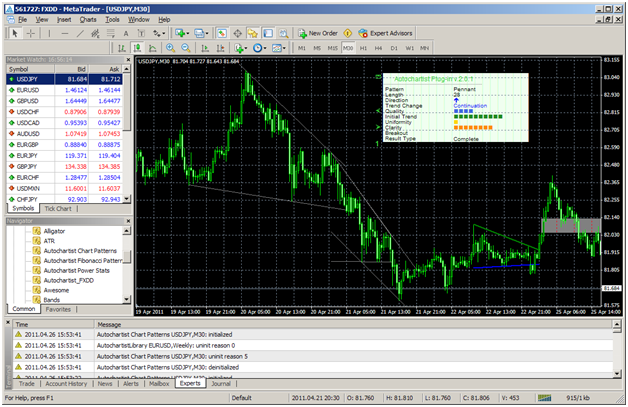Image resolution: width=628 pixels, height=407 pixels.
Task: Zoom out on the chart
Action: [186, 48]
